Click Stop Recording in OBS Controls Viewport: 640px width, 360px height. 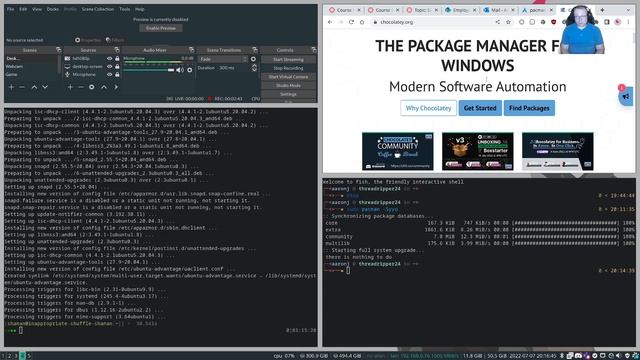click(288, 68)
